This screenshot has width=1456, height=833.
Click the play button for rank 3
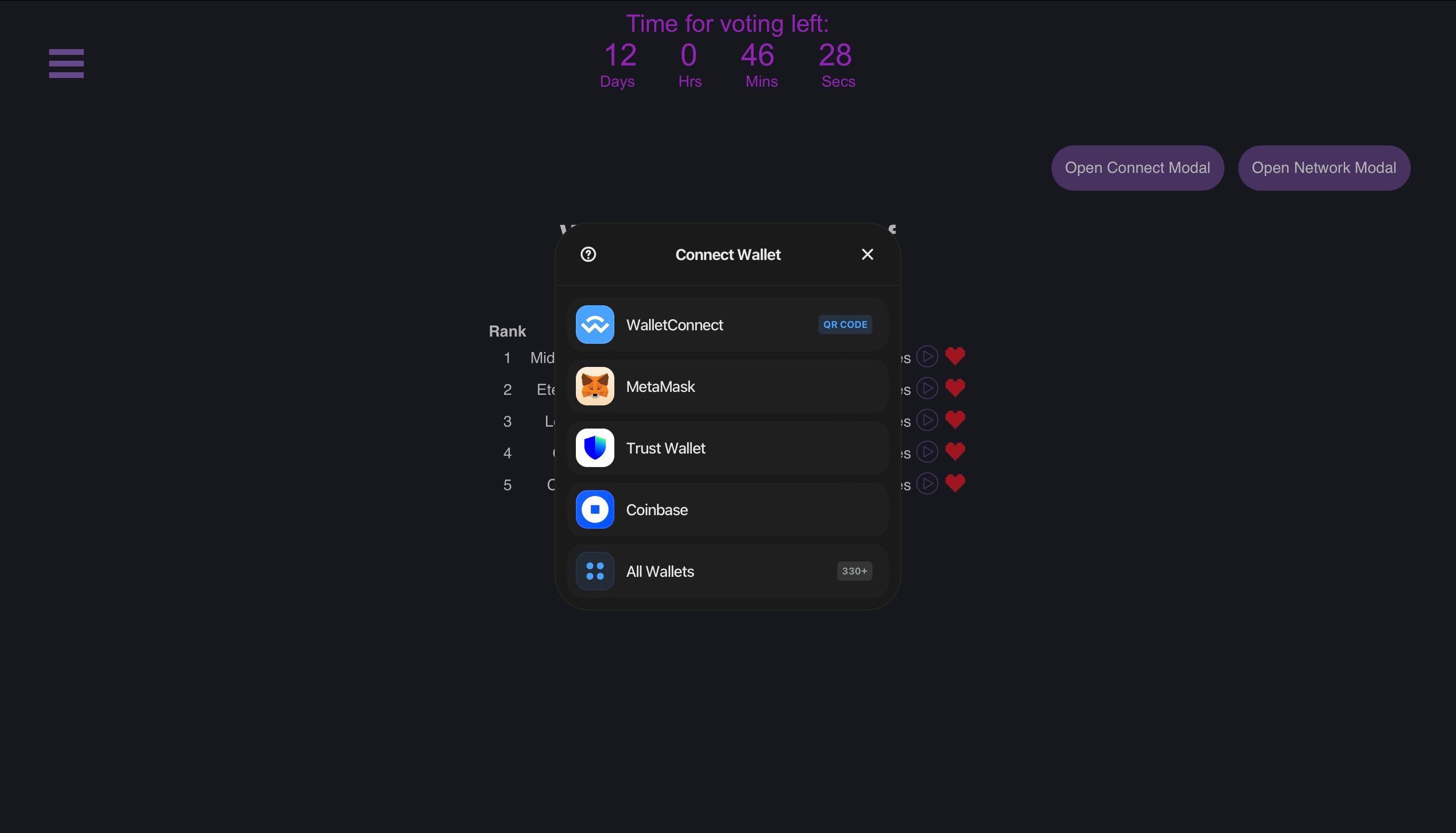pos(926,420)
